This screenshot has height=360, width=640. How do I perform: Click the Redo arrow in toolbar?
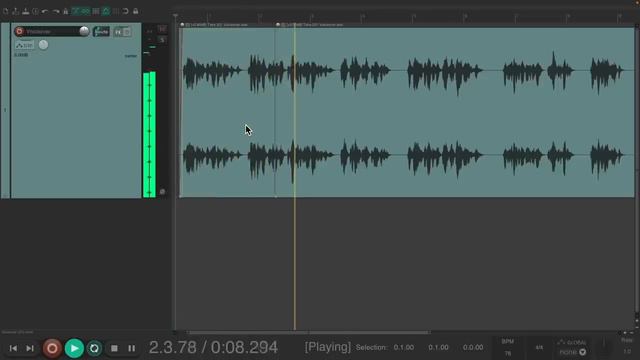(56, 11)
